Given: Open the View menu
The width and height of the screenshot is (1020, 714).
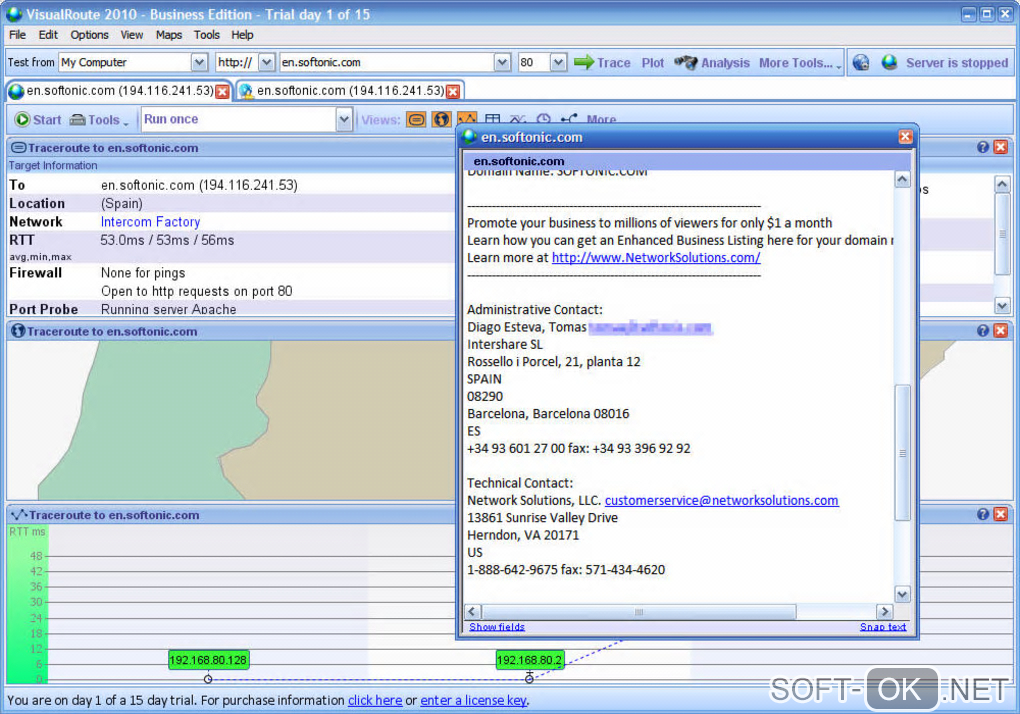Looking at the screenshot, I should pyautogui.click(x=131, y=35).
